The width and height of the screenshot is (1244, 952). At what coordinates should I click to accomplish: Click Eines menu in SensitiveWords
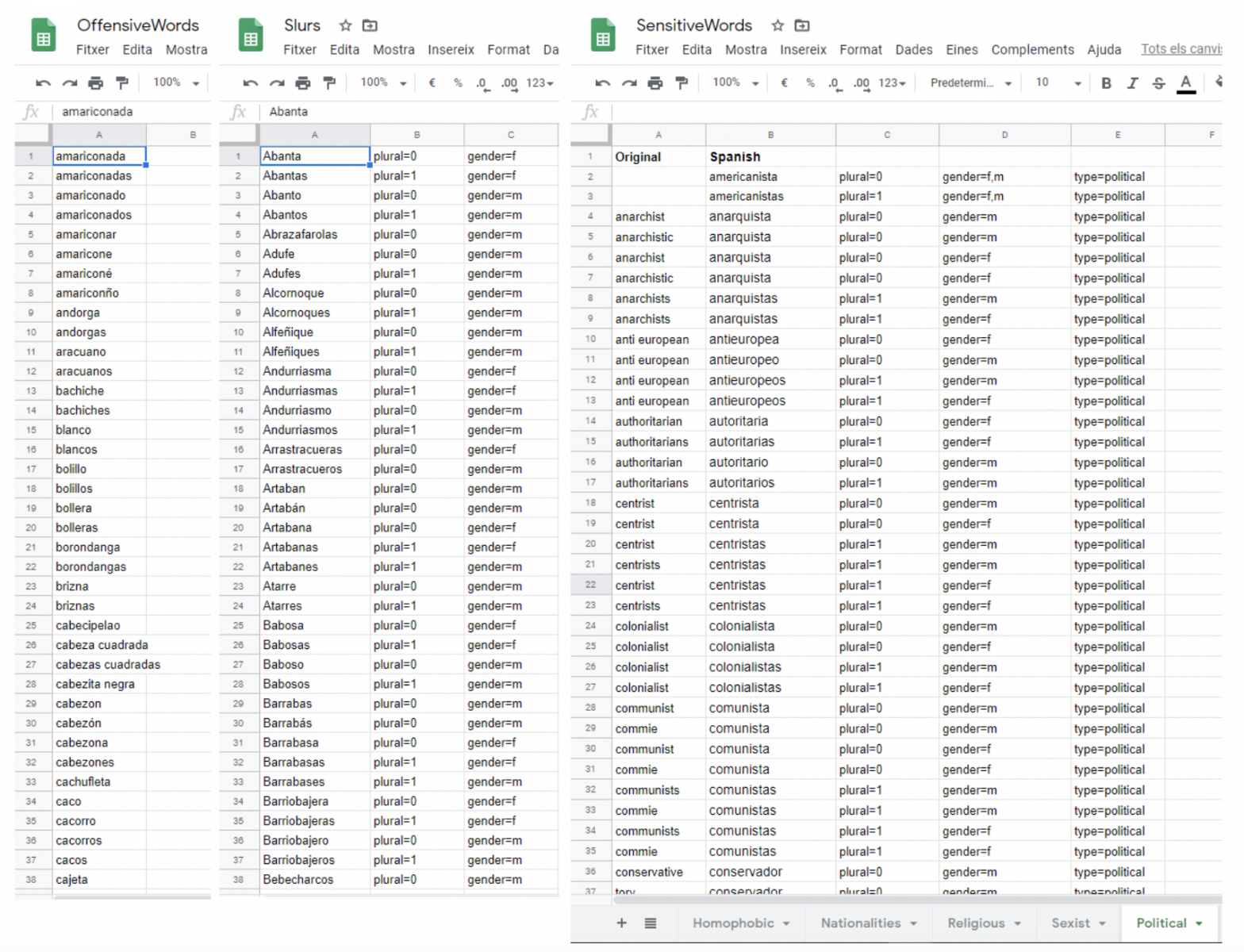(x=962, y=49)
